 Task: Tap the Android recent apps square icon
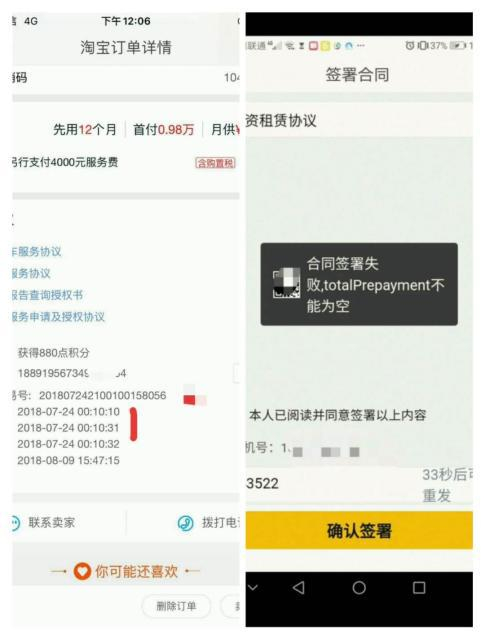point(419,588)
